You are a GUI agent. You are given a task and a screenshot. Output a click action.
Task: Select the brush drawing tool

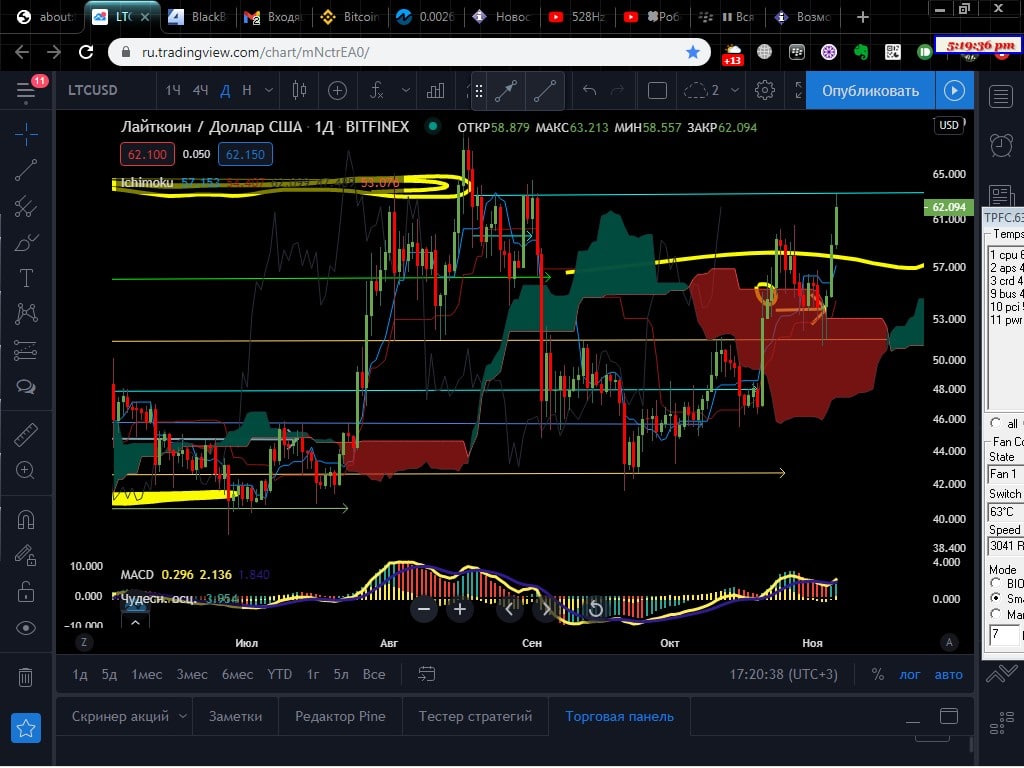pyautogui.click(x=26, y=243)
